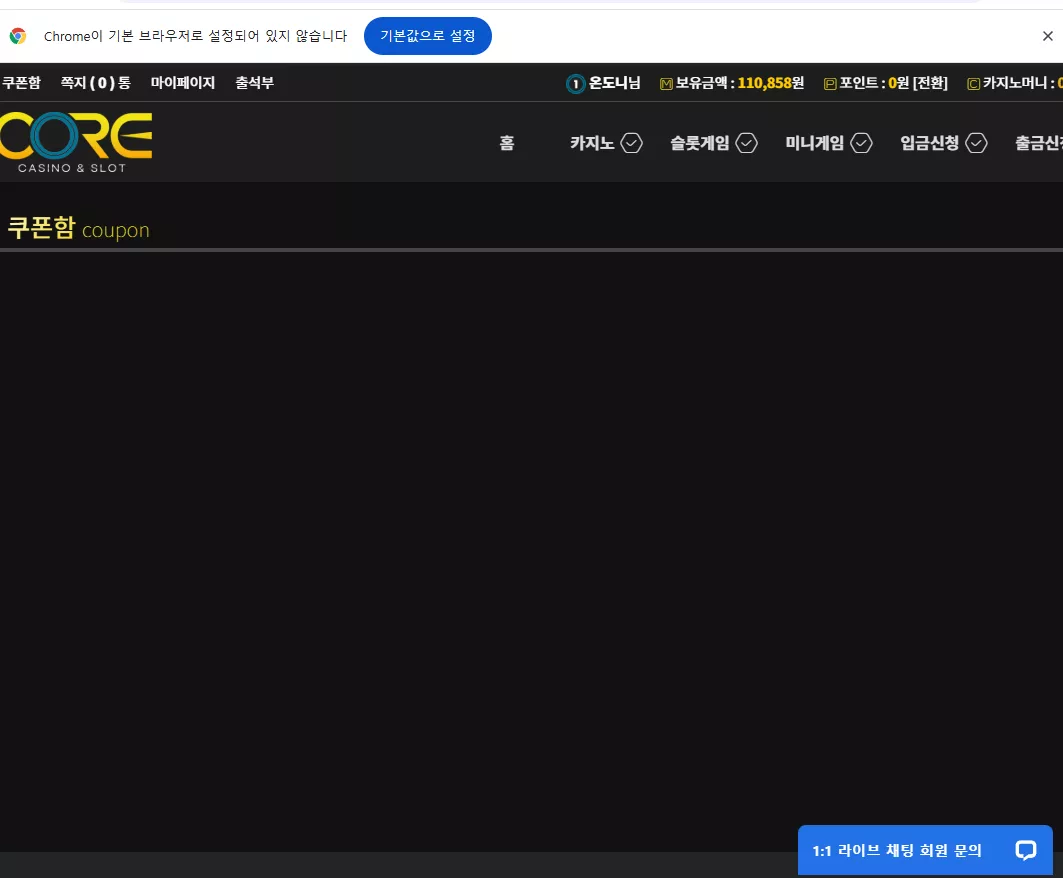Click the CORE Casino & Slot logo

pos(75,142)
